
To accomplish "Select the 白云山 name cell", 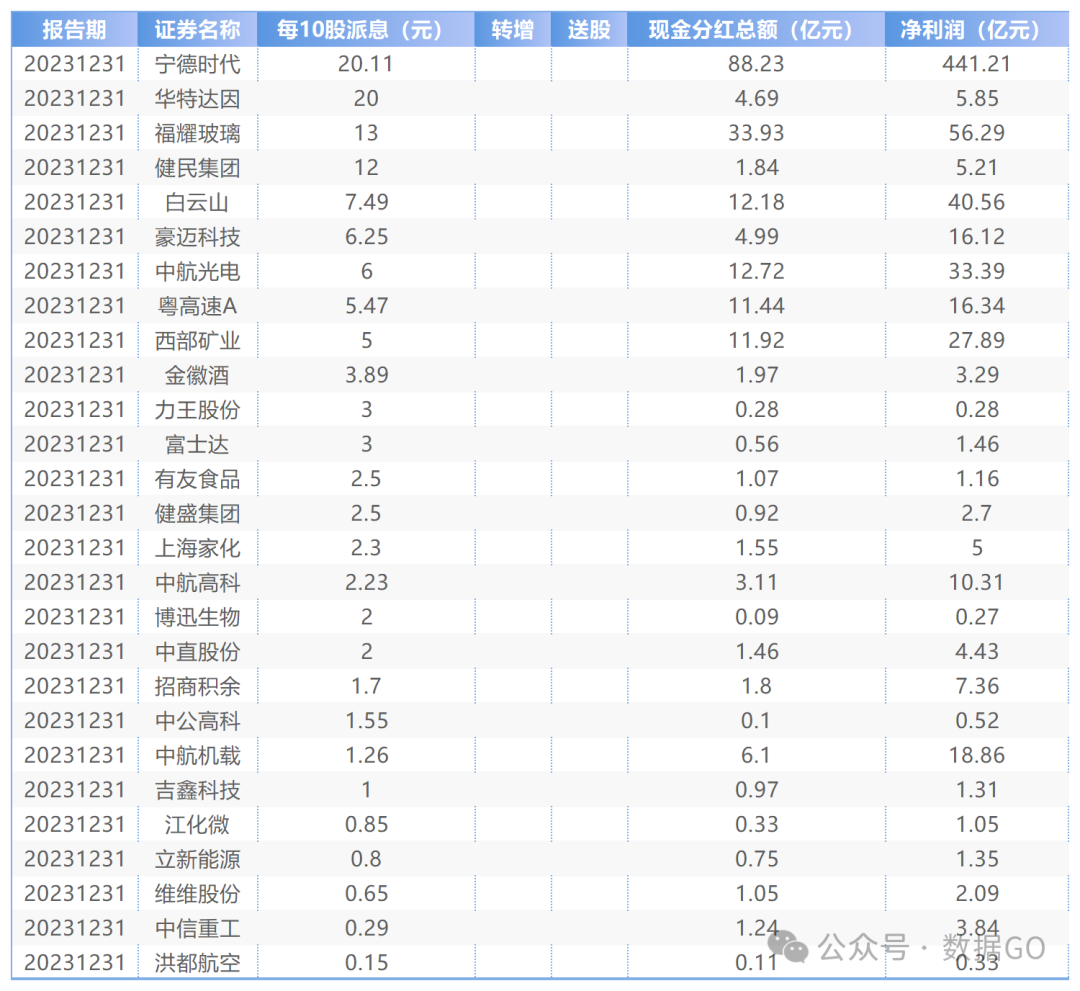I will coord(198,202).
